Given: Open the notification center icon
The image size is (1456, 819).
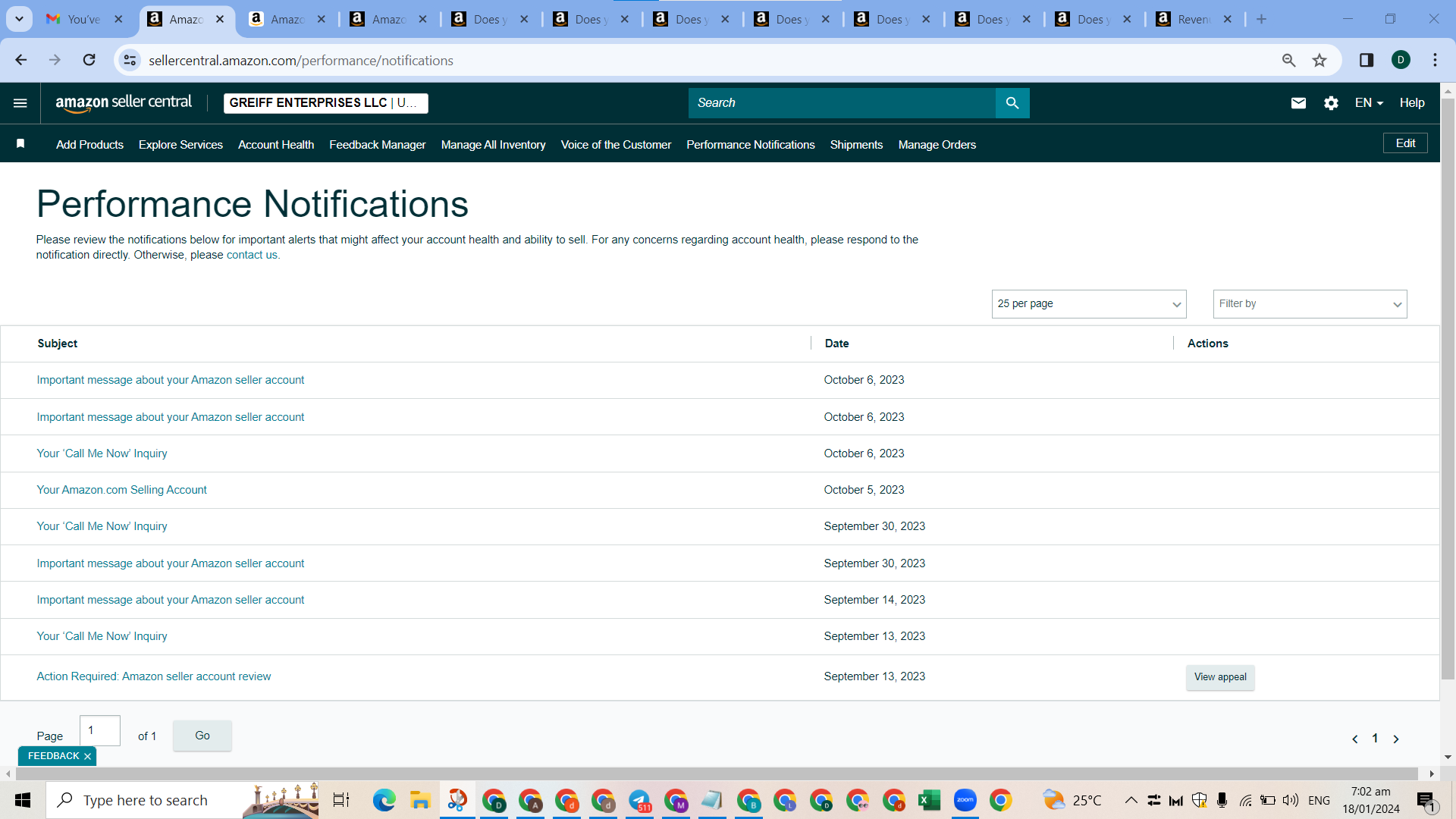Looking at the screenshot, I should tap(1426, 800).
